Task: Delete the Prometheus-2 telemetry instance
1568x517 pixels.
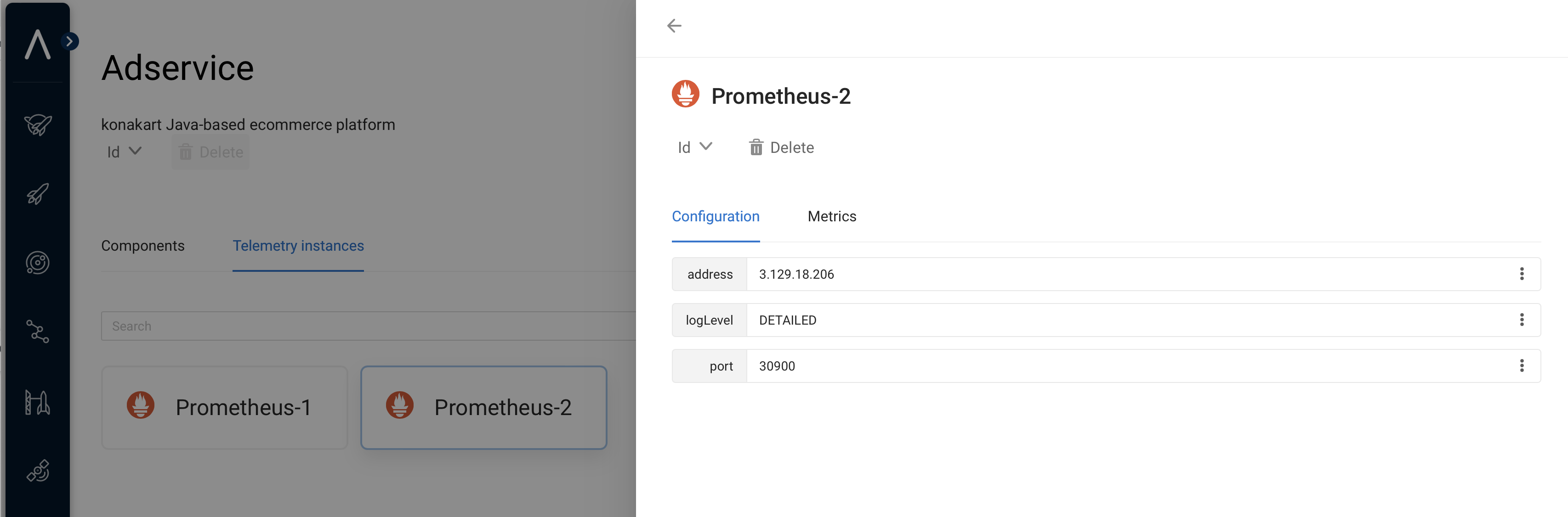Action: click(x=782, y=147)
